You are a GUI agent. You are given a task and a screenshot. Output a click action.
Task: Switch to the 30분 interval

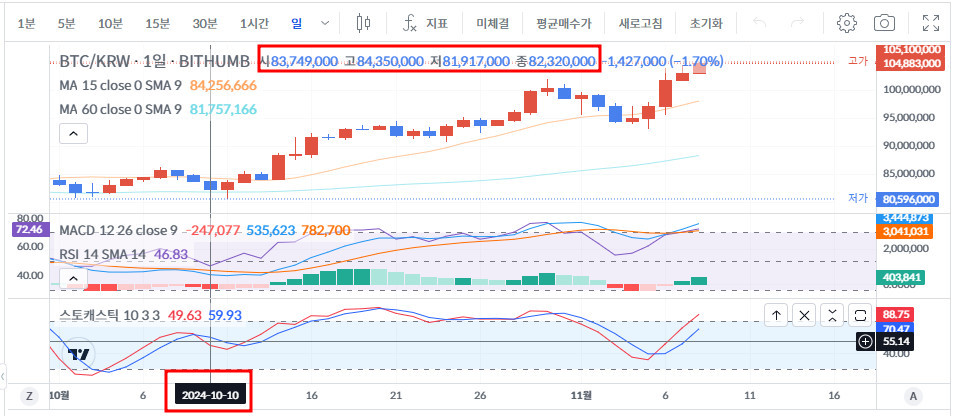205,22
